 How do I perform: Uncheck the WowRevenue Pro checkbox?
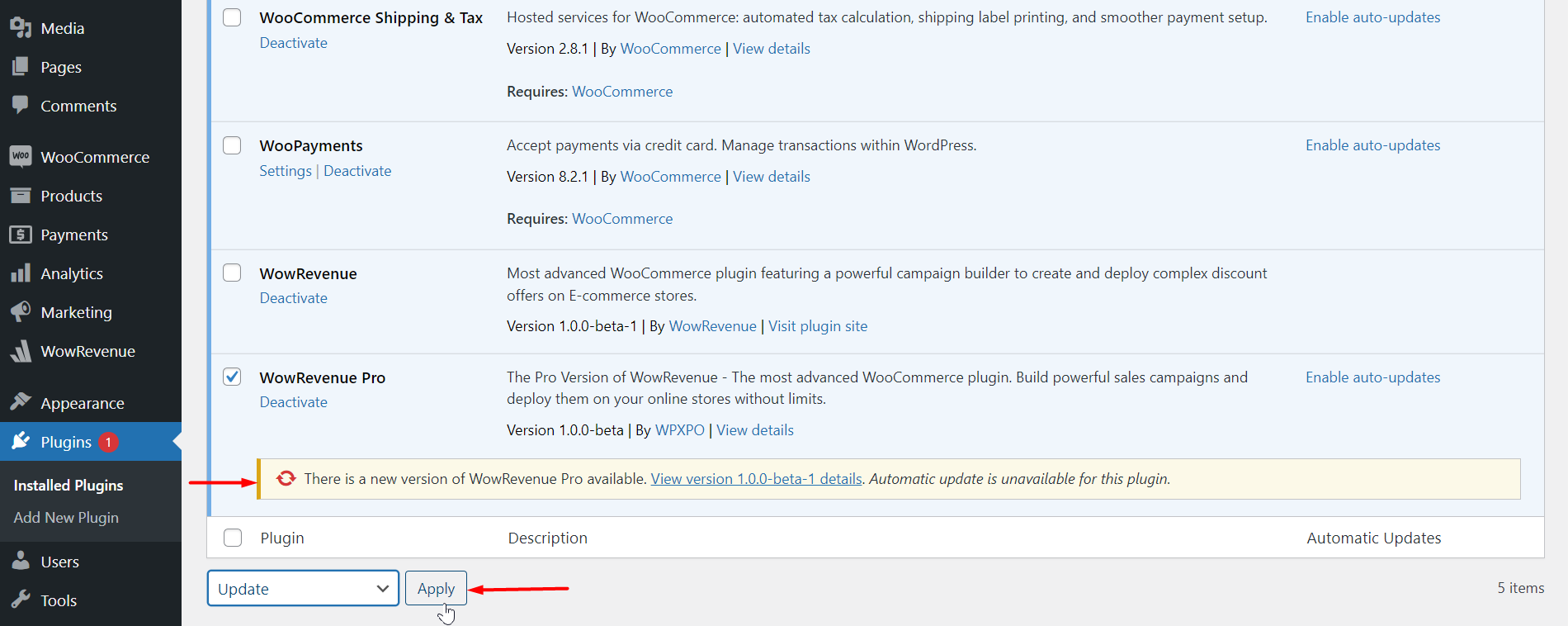[232, 377]
